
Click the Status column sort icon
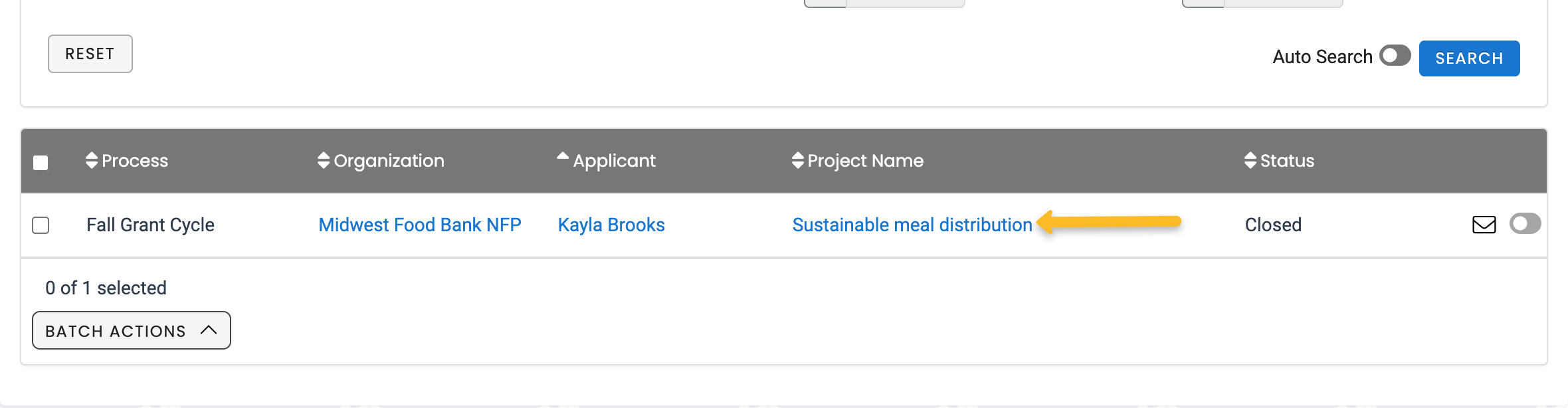point(1250,161)
